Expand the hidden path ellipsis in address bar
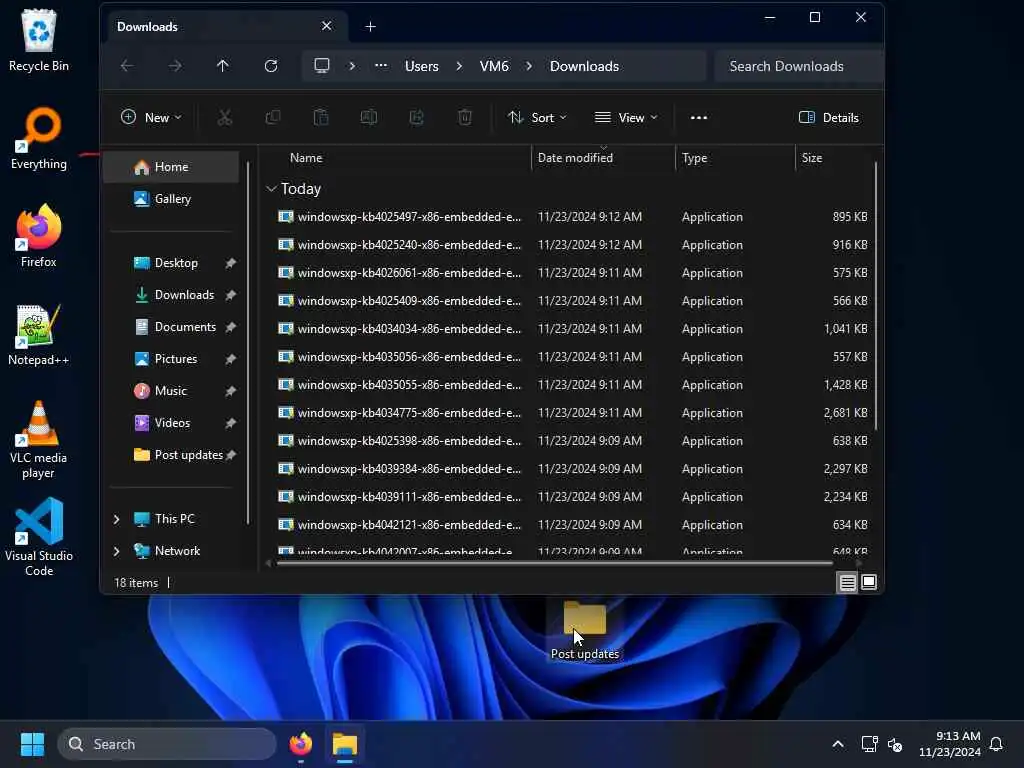The width and height of the screenshot is (1024, 768). point(381,66)
